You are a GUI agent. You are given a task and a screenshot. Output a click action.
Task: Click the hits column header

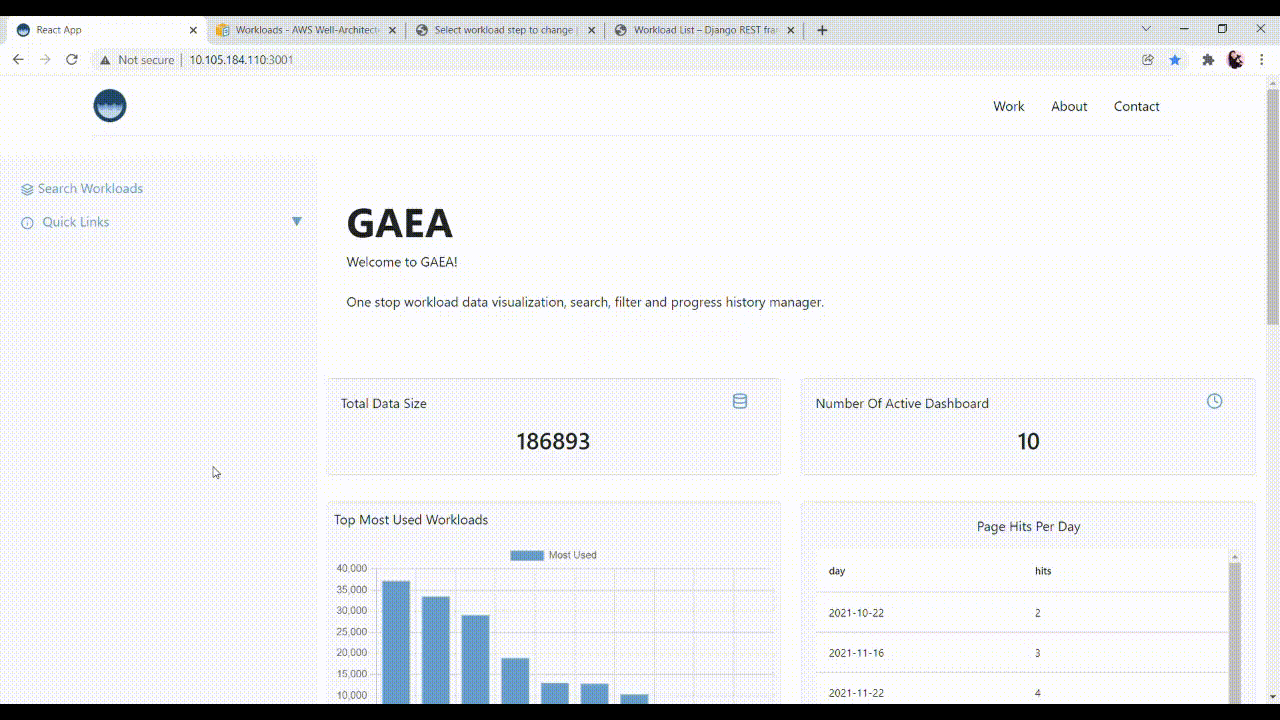1043,571
